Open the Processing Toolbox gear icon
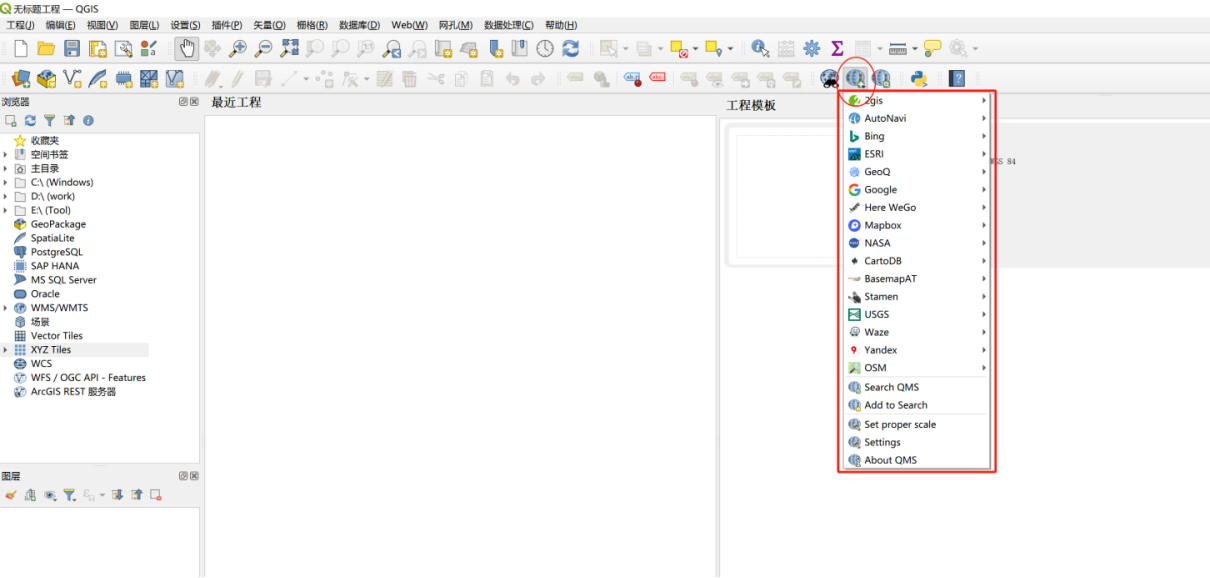The width and height of the screenshot is (1210, 578). (x=812, y=48)
